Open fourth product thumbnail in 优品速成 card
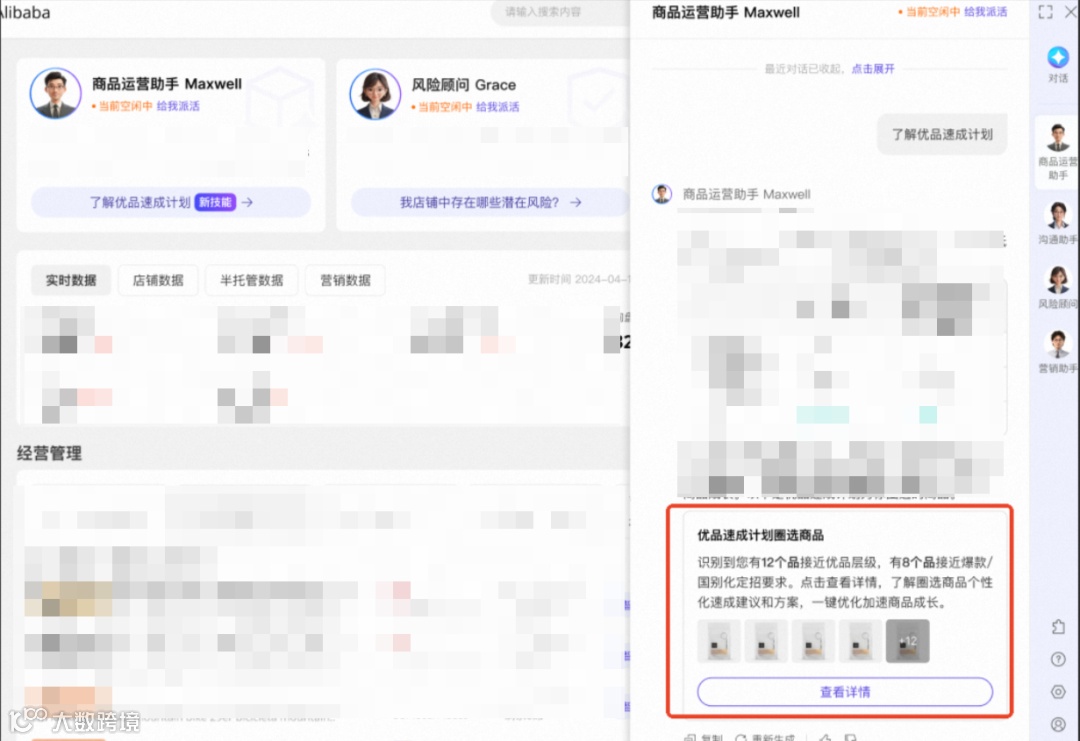The width and height of the screenshot is (1080, 741). tap(860, 641)
